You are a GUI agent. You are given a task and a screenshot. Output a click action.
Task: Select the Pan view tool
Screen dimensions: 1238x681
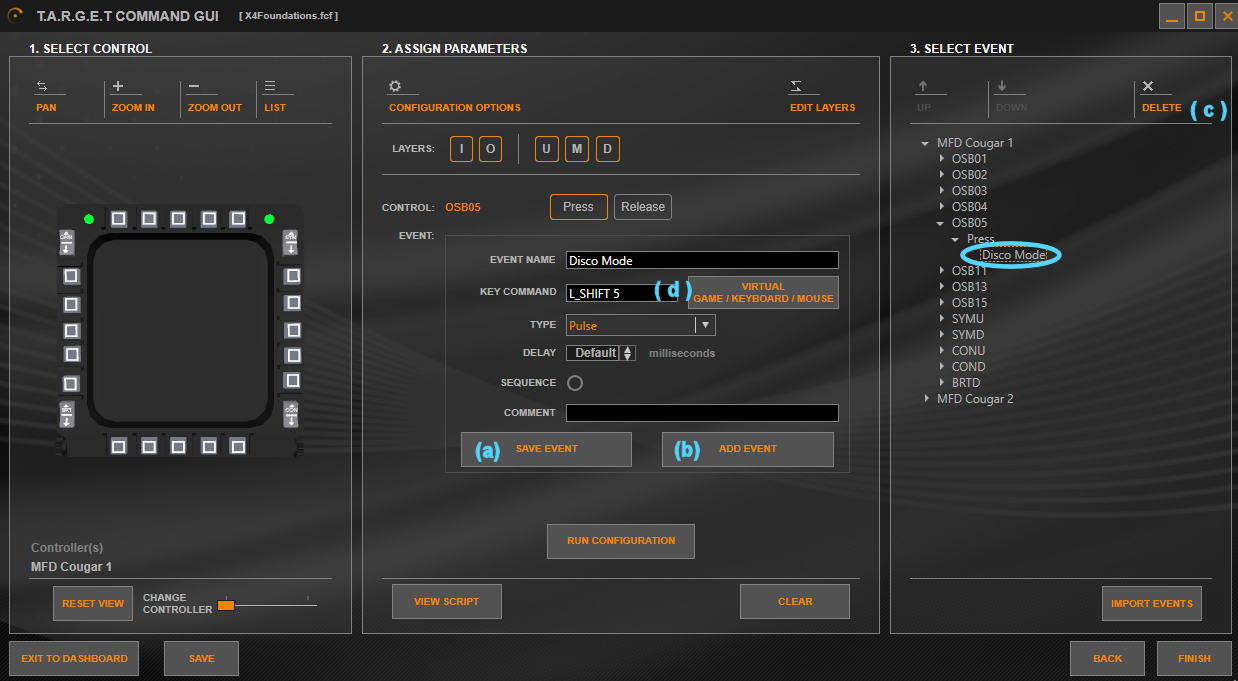pyautogui.click(x=46, y=96)
